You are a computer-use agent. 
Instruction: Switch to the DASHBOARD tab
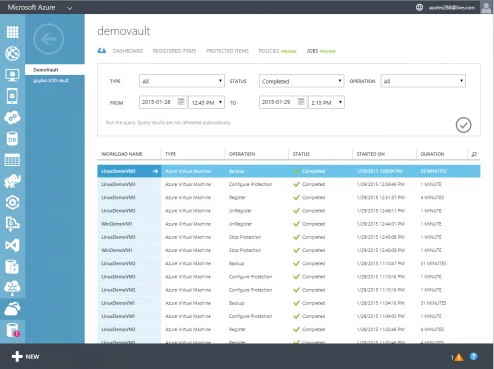coord(128,51)
